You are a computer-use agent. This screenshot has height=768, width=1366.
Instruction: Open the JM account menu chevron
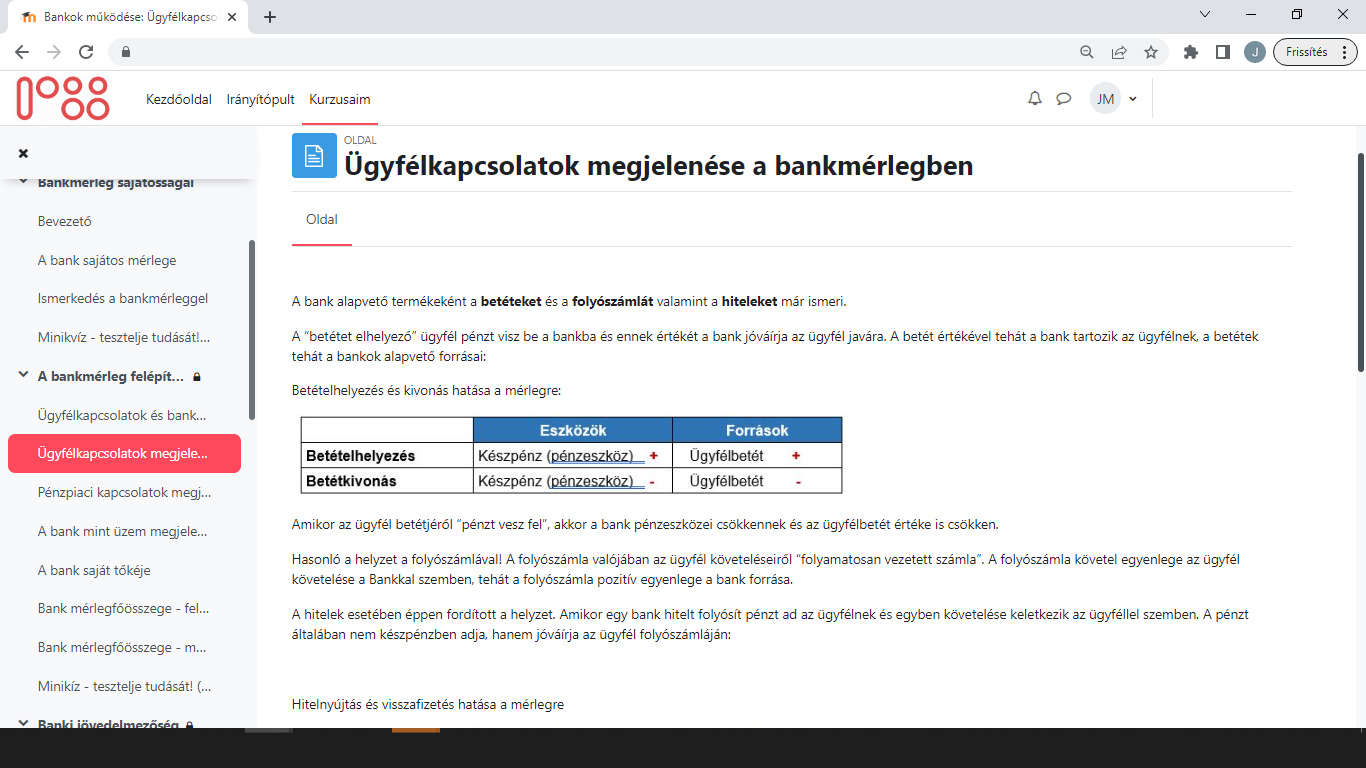point(1133,98)
